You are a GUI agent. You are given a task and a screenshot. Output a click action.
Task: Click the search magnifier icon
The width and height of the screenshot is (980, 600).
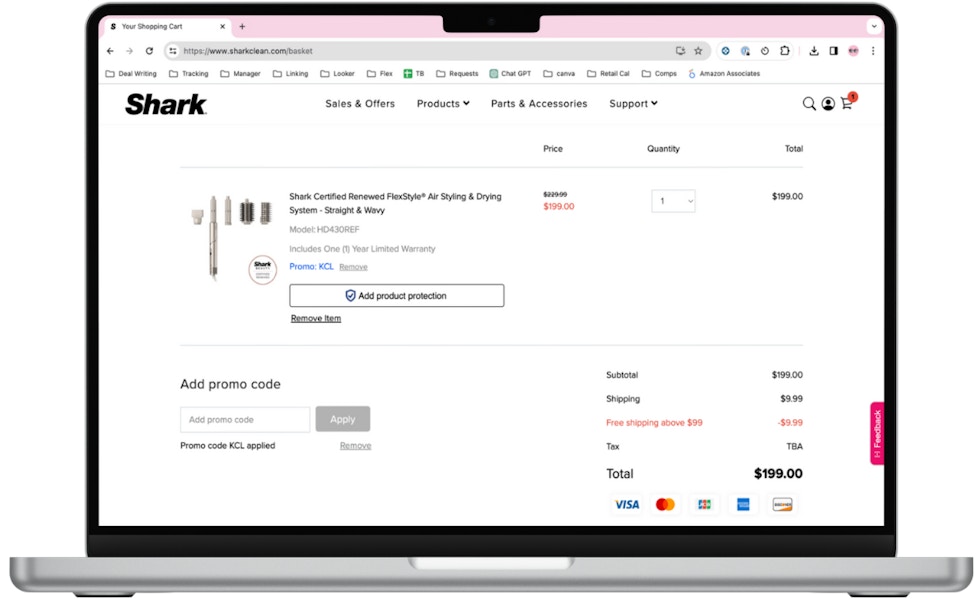pyautogui.click(x=809, y=104)
